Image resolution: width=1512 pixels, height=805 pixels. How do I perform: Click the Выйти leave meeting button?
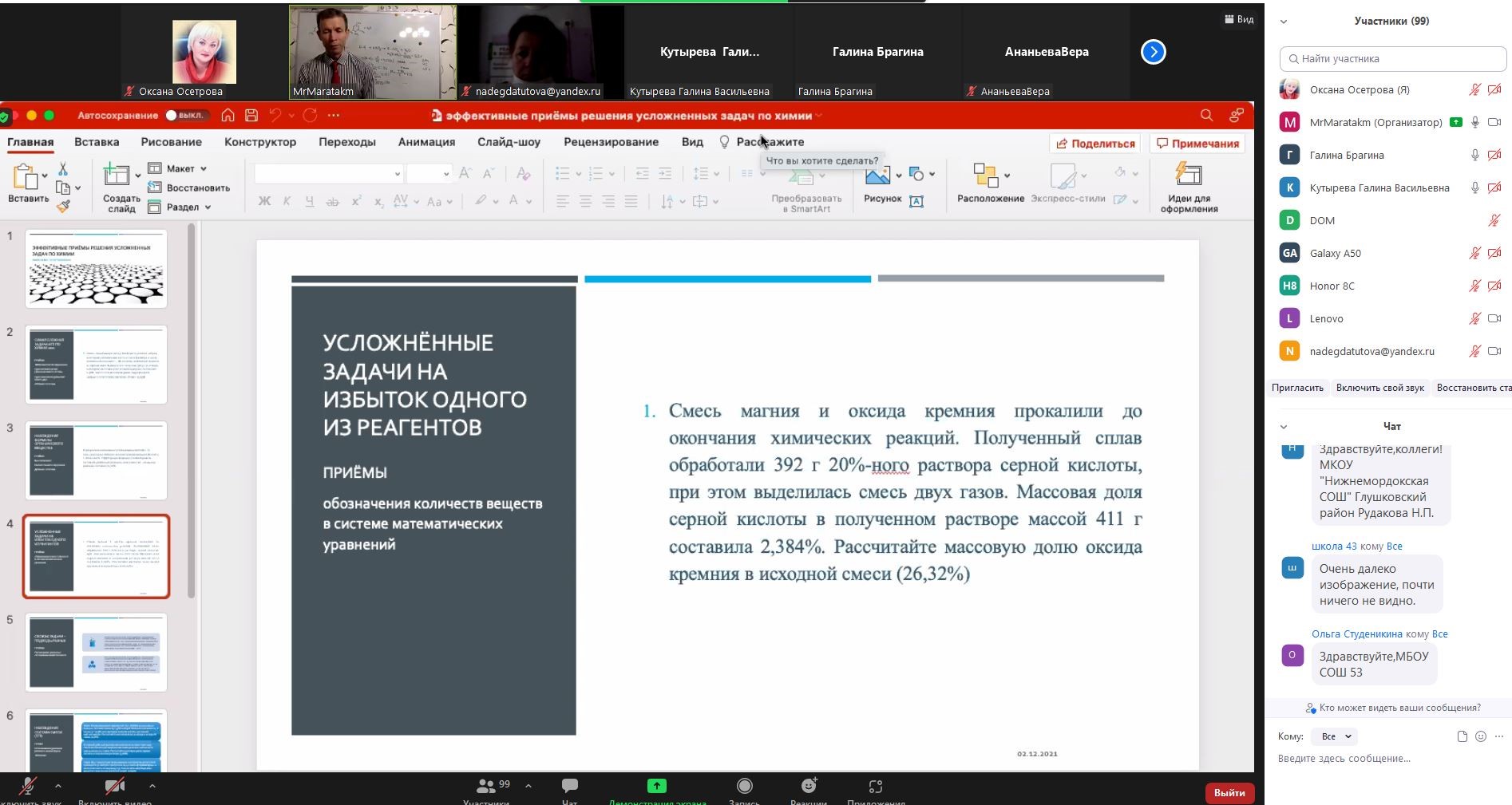(1229, 792)
